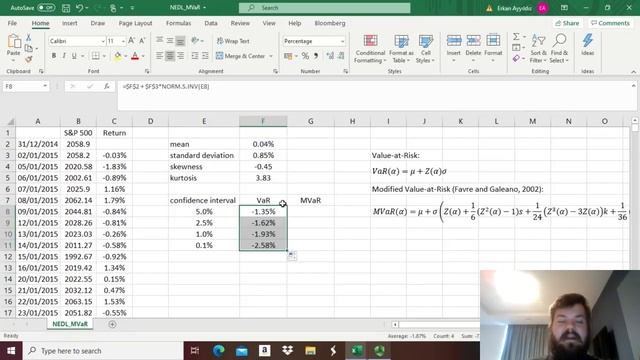The height and width of the screenshot is (360, 640).
Task: Click the Windows Start button
Action: tap(11, 351)
